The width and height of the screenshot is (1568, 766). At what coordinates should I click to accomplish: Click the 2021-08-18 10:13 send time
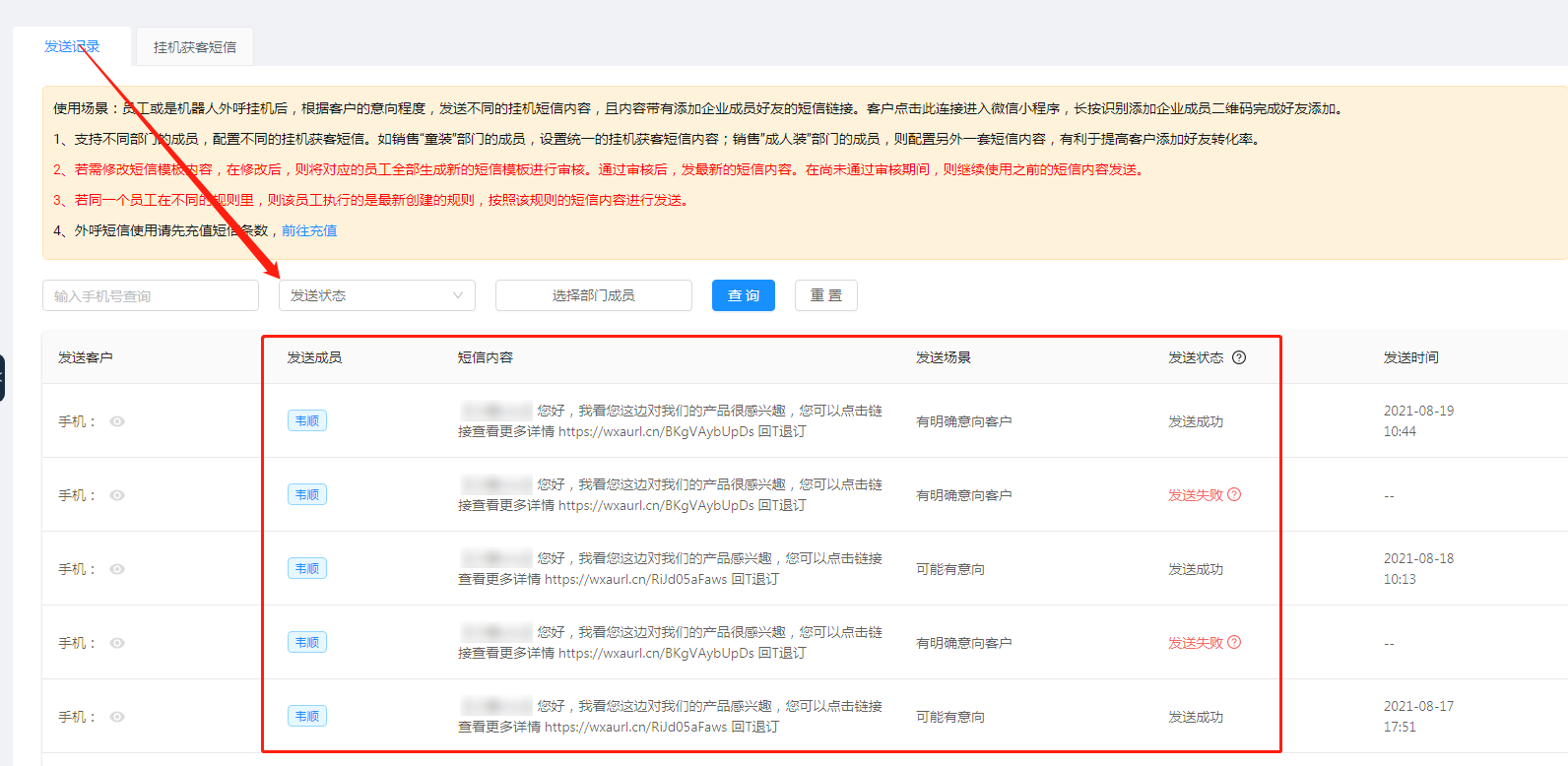(1418, 569)
